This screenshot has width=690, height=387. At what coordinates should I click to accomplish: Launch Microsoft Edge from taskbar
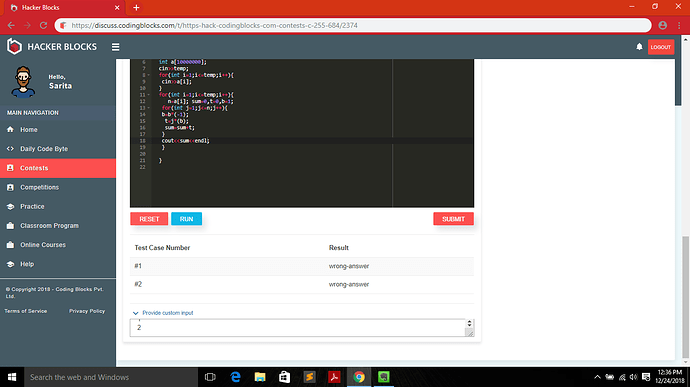[x=235, y=377]
